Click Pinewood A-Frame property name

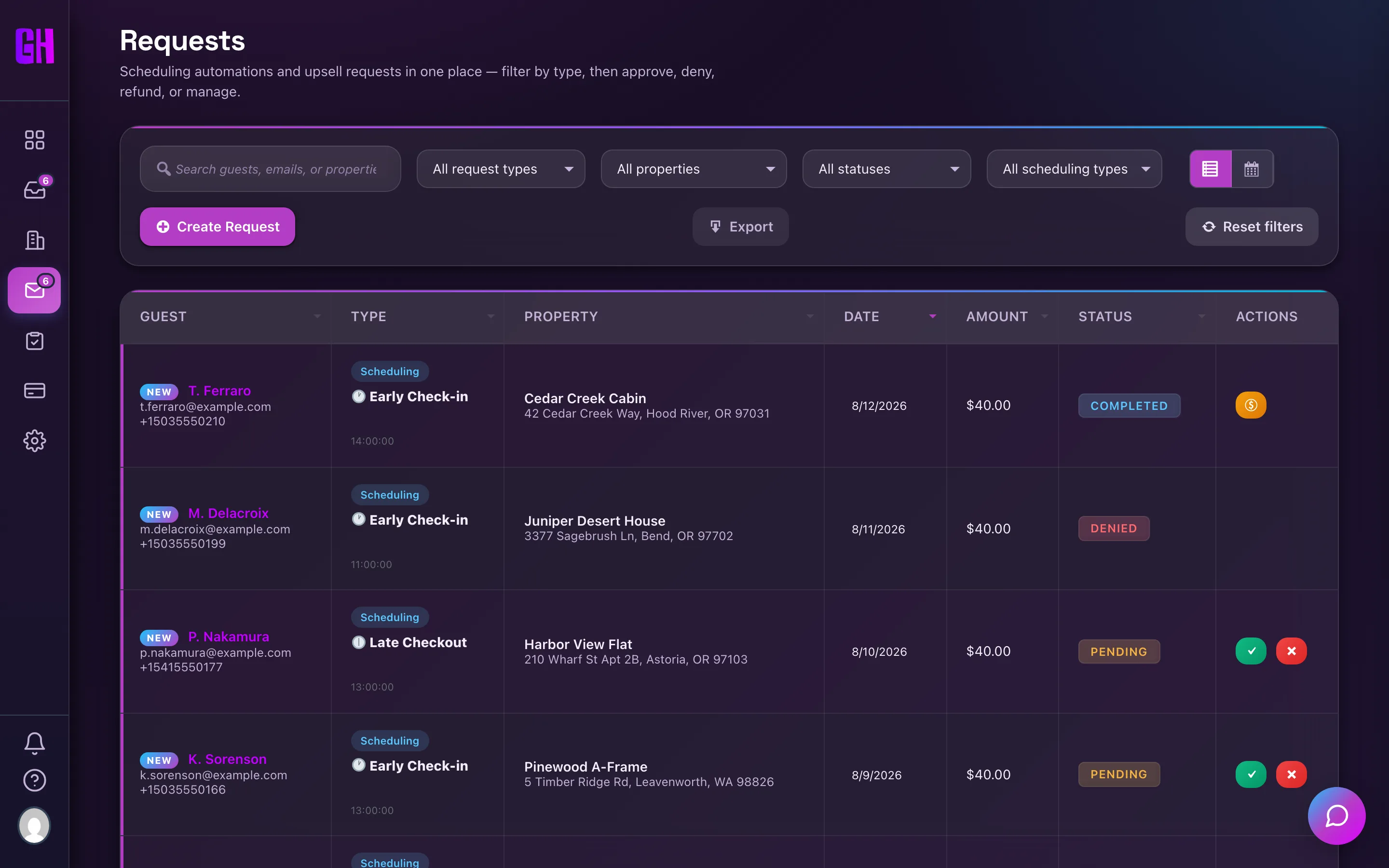point(586,767)
